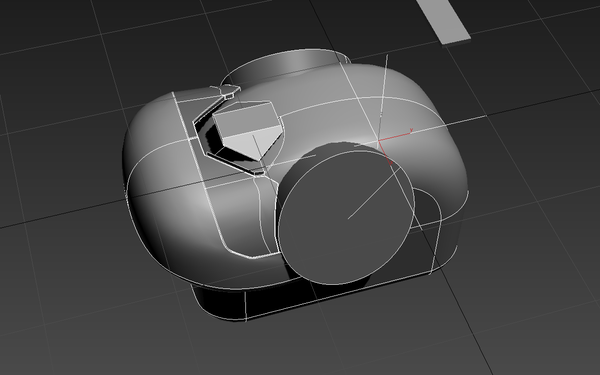
Task: Select the vertical line extending above the gizmo
Action: [383, 98]
